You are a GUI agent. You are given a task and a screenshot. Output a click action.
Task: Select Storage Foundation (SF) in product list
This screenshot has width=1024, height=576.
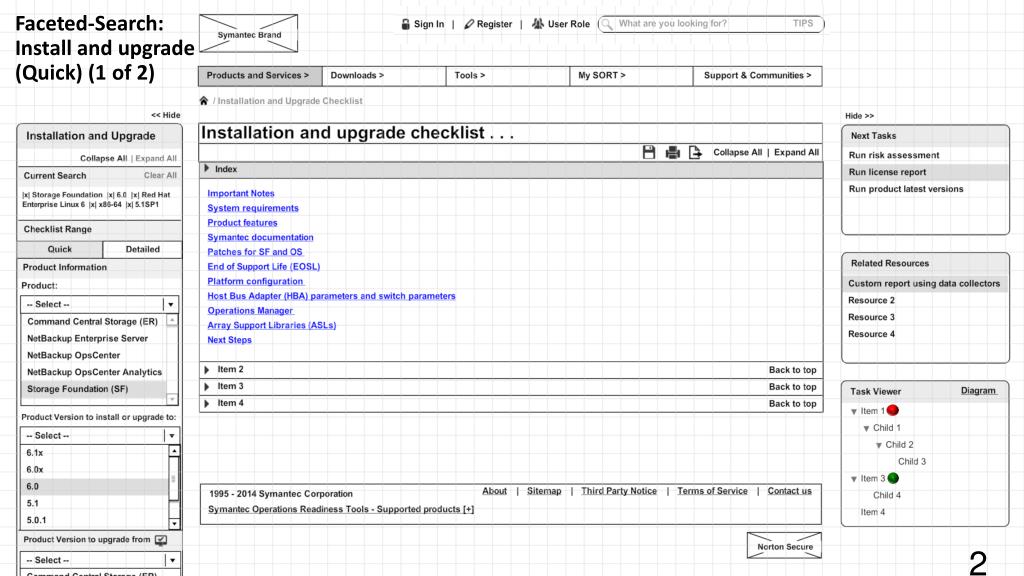(x=95, y=389)
